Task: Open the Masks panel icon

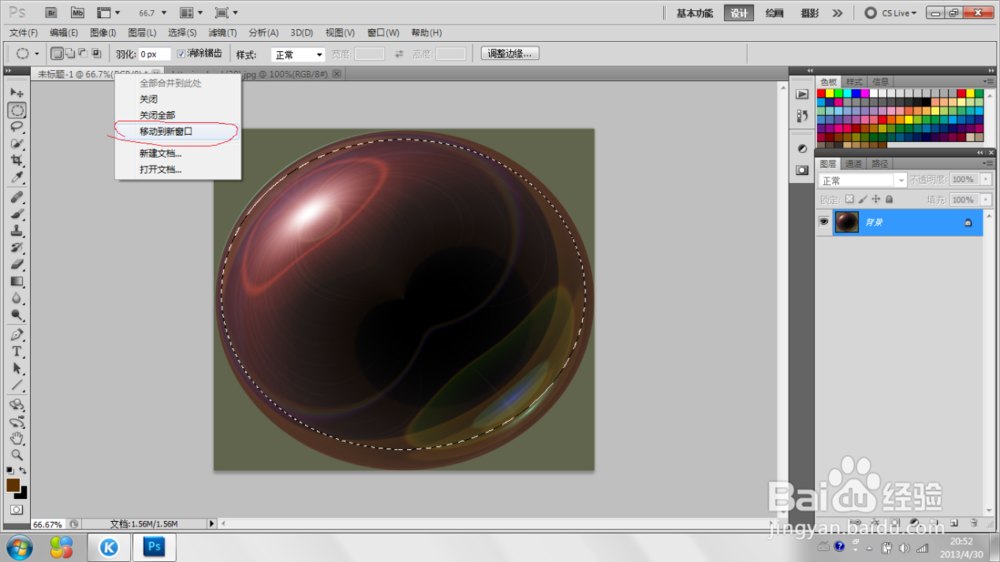Action: (x=802, y=170)
